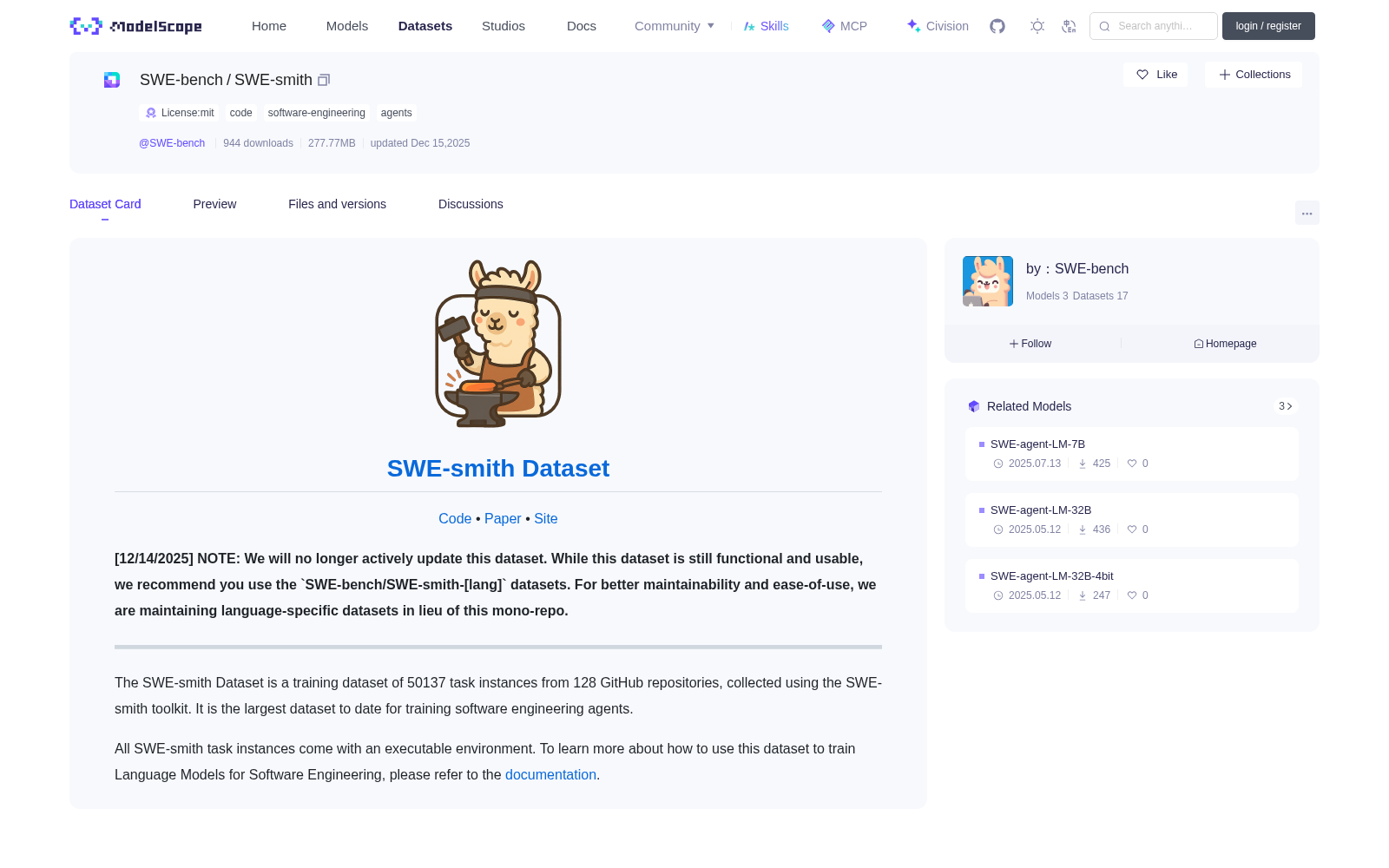Click the '277.77MB' size text
The width and height of the screenshot is (1389, 868).
332,143
